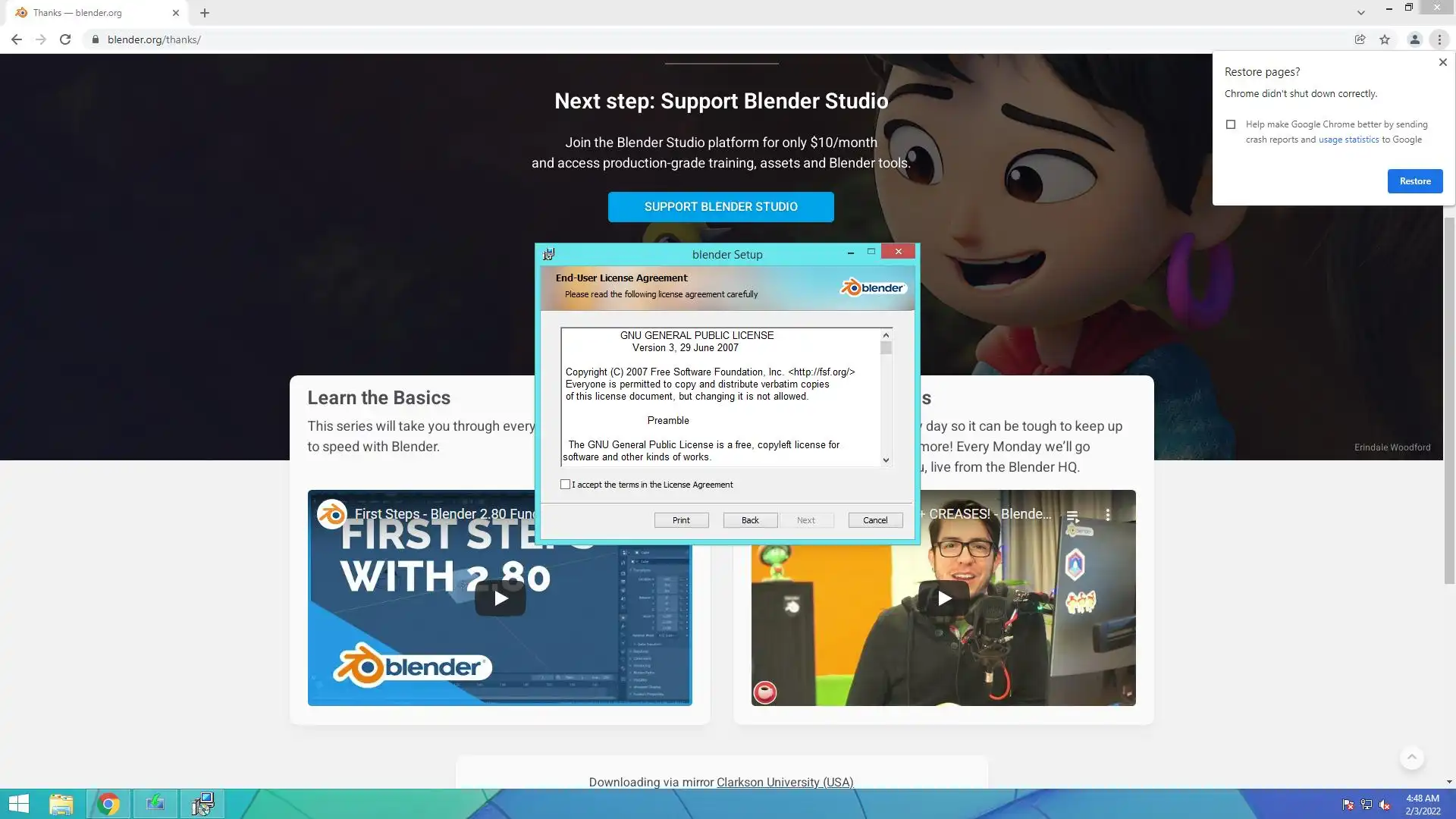The height and width of the screenshot is (819, 1456).
Task: Click the share page icon in address bar
Action: pyautogui.click(x=1360, y=39)
